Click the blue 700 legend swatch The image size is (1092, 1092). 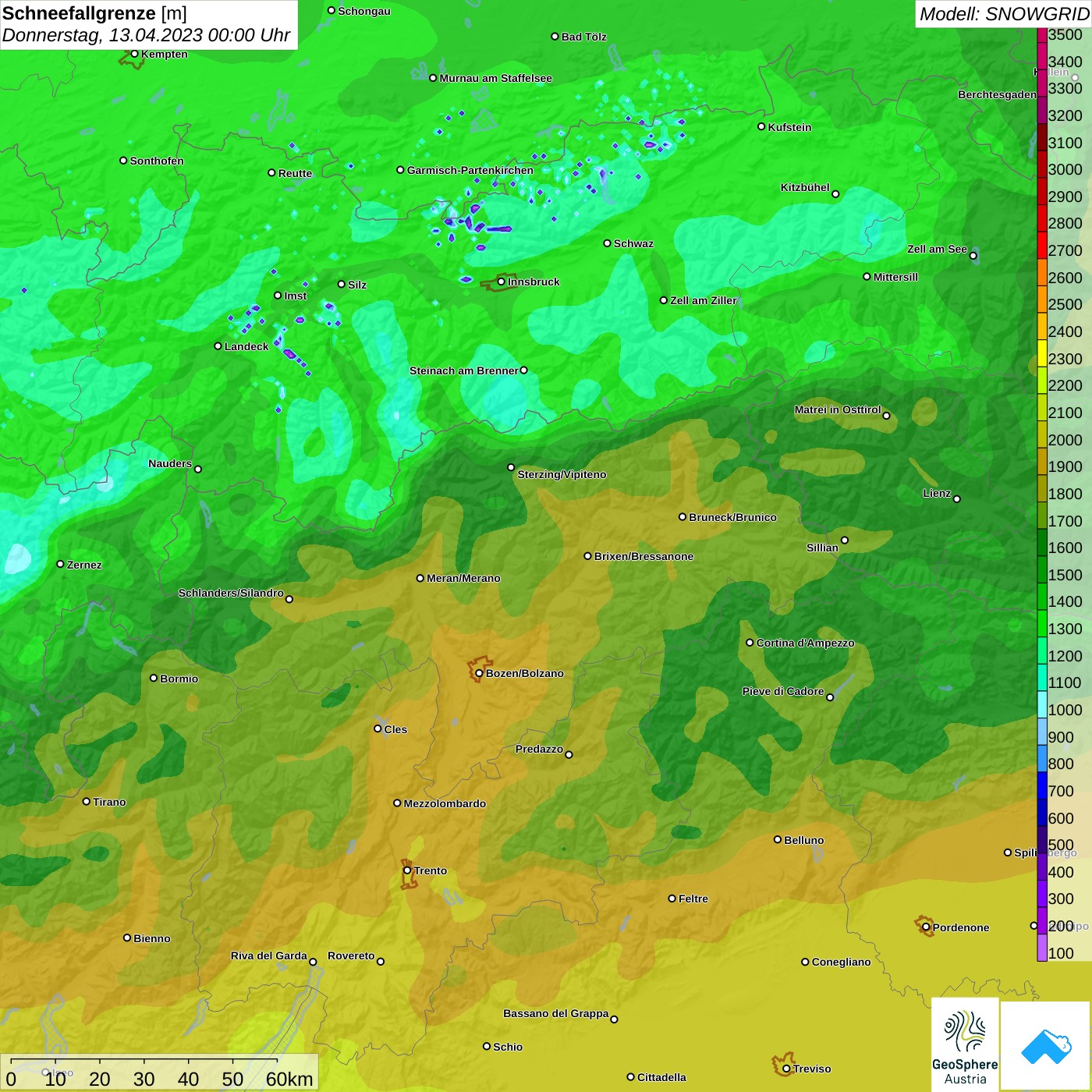1042,785
